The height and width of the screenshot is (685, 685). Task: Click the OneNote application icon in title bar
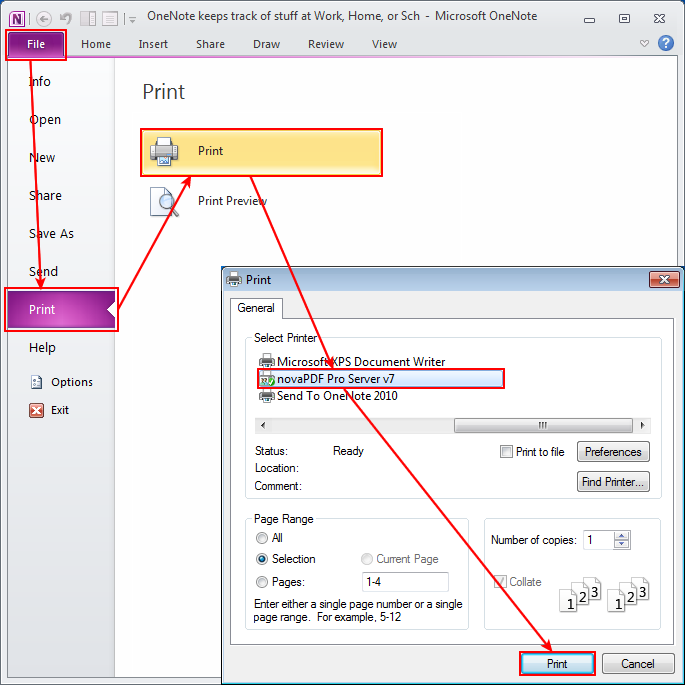coord(17,19)
